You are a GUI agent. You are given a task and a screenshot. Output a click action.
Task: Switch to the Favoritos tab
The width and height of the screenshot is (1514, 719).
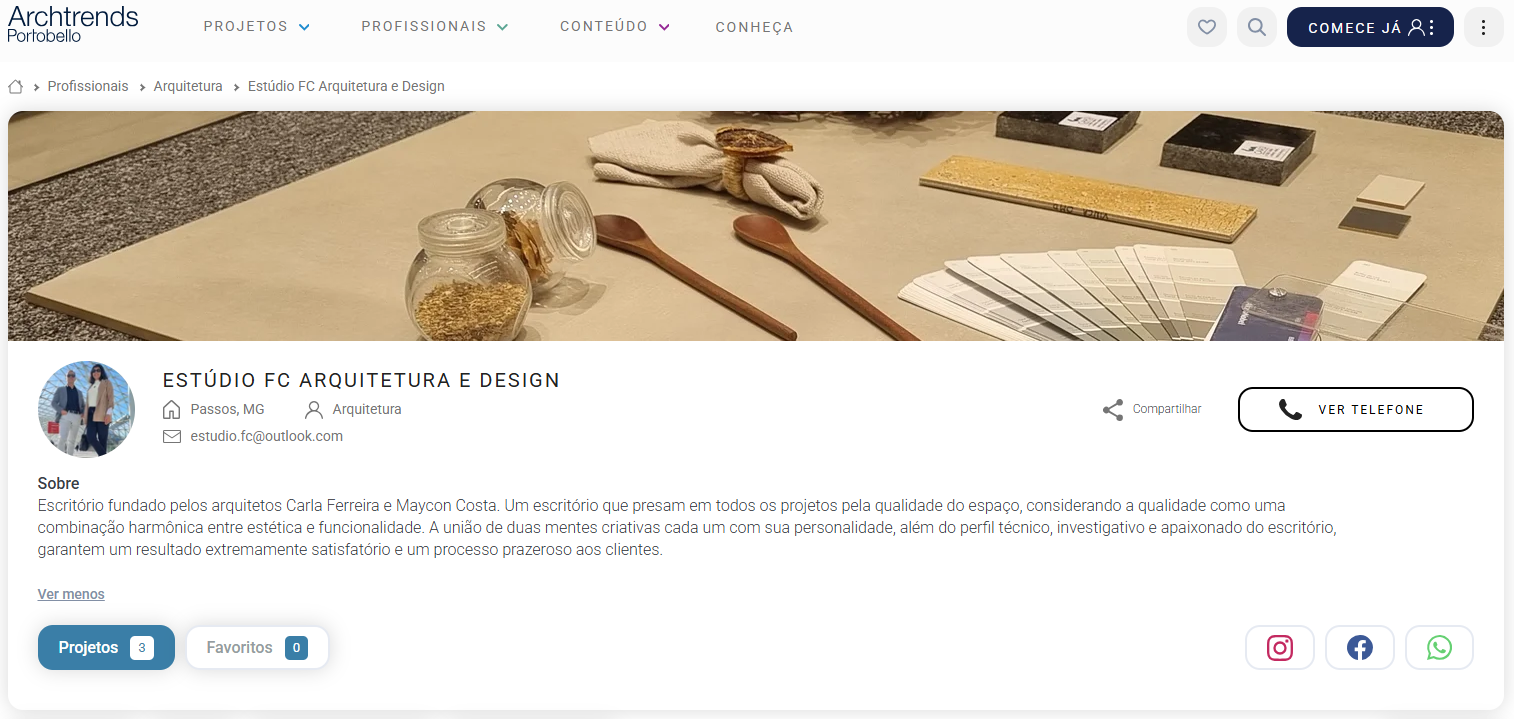[x=257, y=648]
